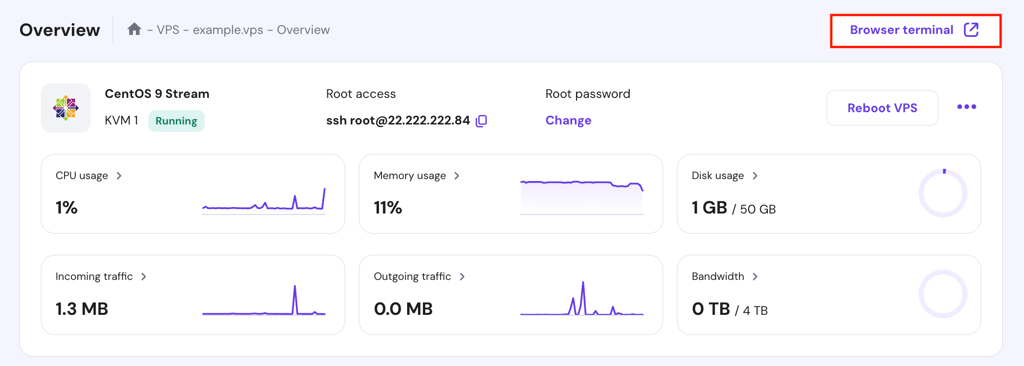Click the Outgoing traffic graph

pos(582,299)
